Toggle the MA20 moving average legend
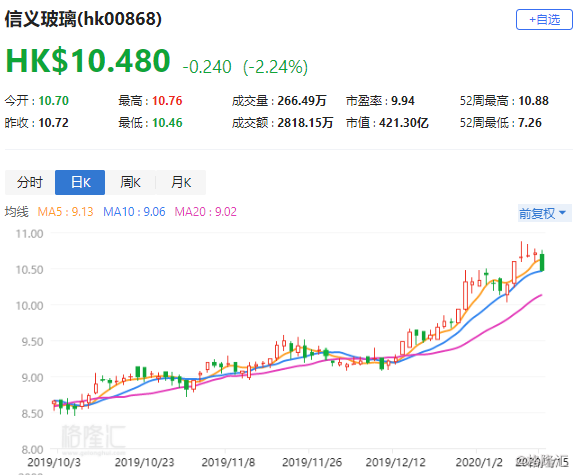Image resolution: width=576 pixels, height=475 pixels. pyautogui.click(x=205, y=212)
